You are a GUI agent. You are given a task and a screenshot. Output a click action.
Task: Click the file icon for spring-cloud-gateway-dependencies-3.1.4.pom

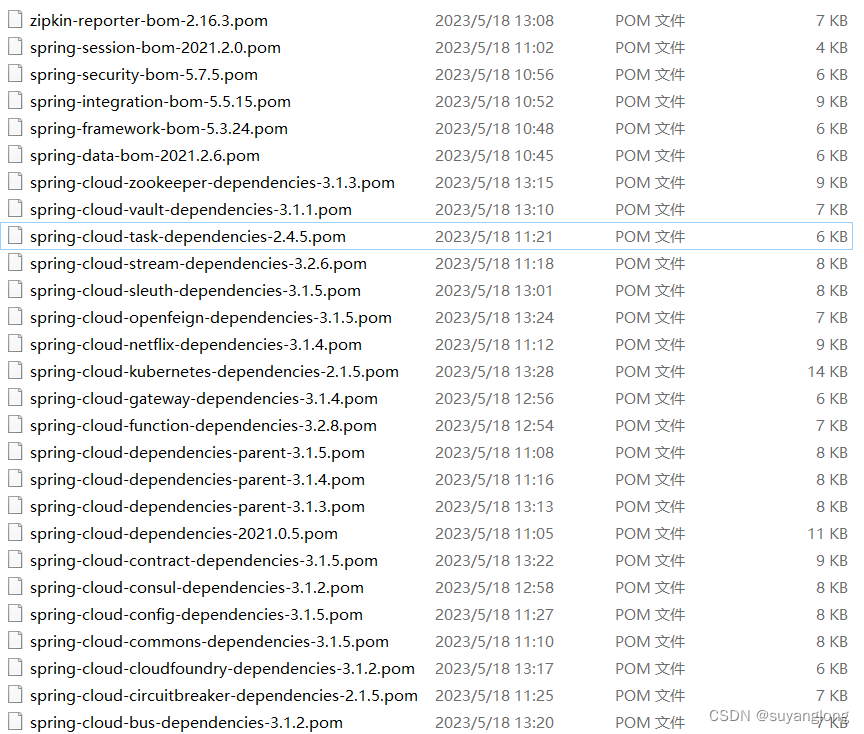[15, 398]
